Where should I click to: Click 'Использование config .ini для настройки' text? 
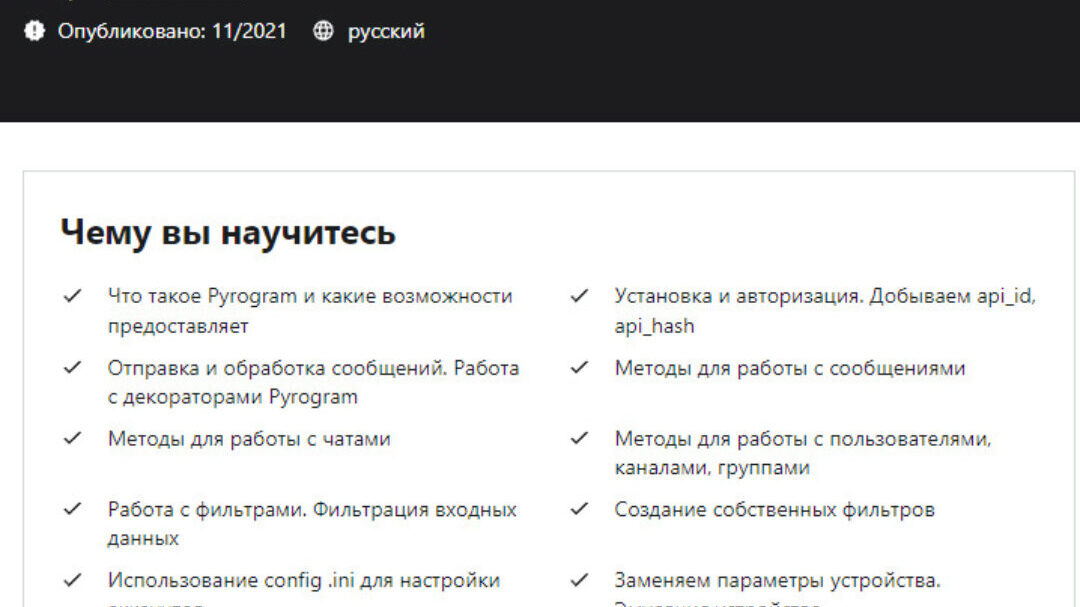(303, 580)
